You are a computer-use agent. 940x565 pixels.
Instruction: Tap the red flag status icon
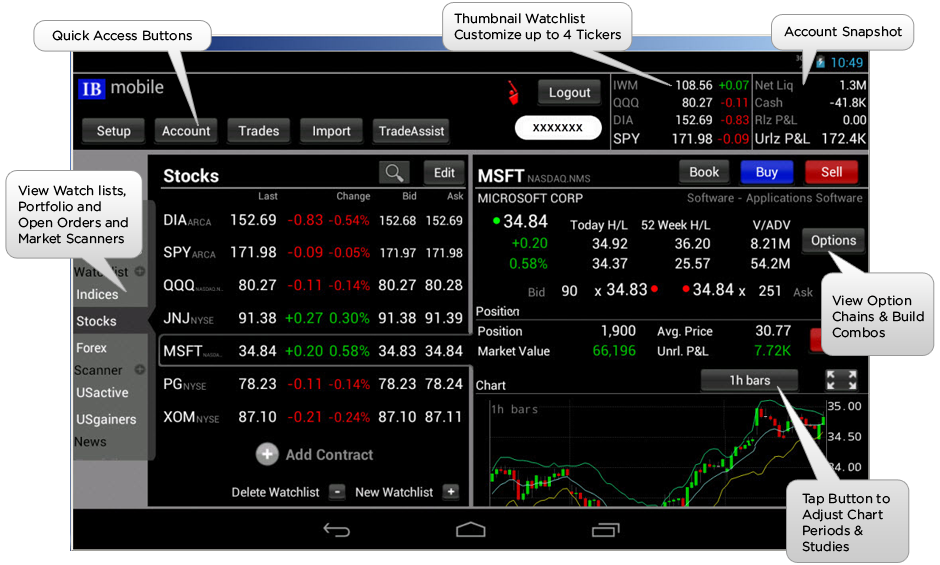pyautogui.click(x=513, y=92)
